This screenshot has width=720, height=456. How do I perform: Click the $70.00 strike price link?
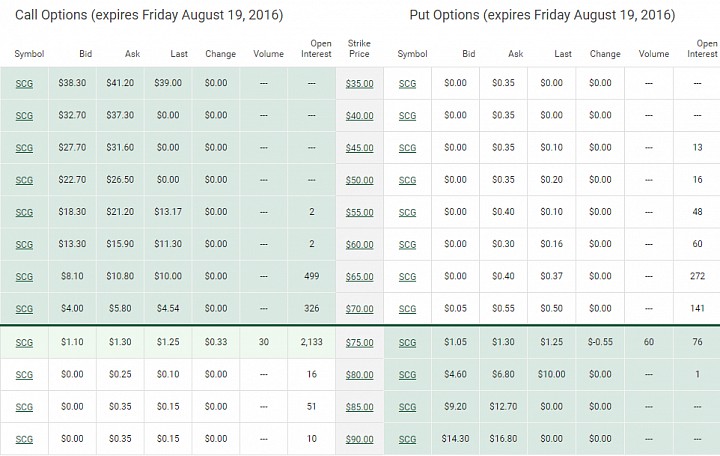click(360, 309)
